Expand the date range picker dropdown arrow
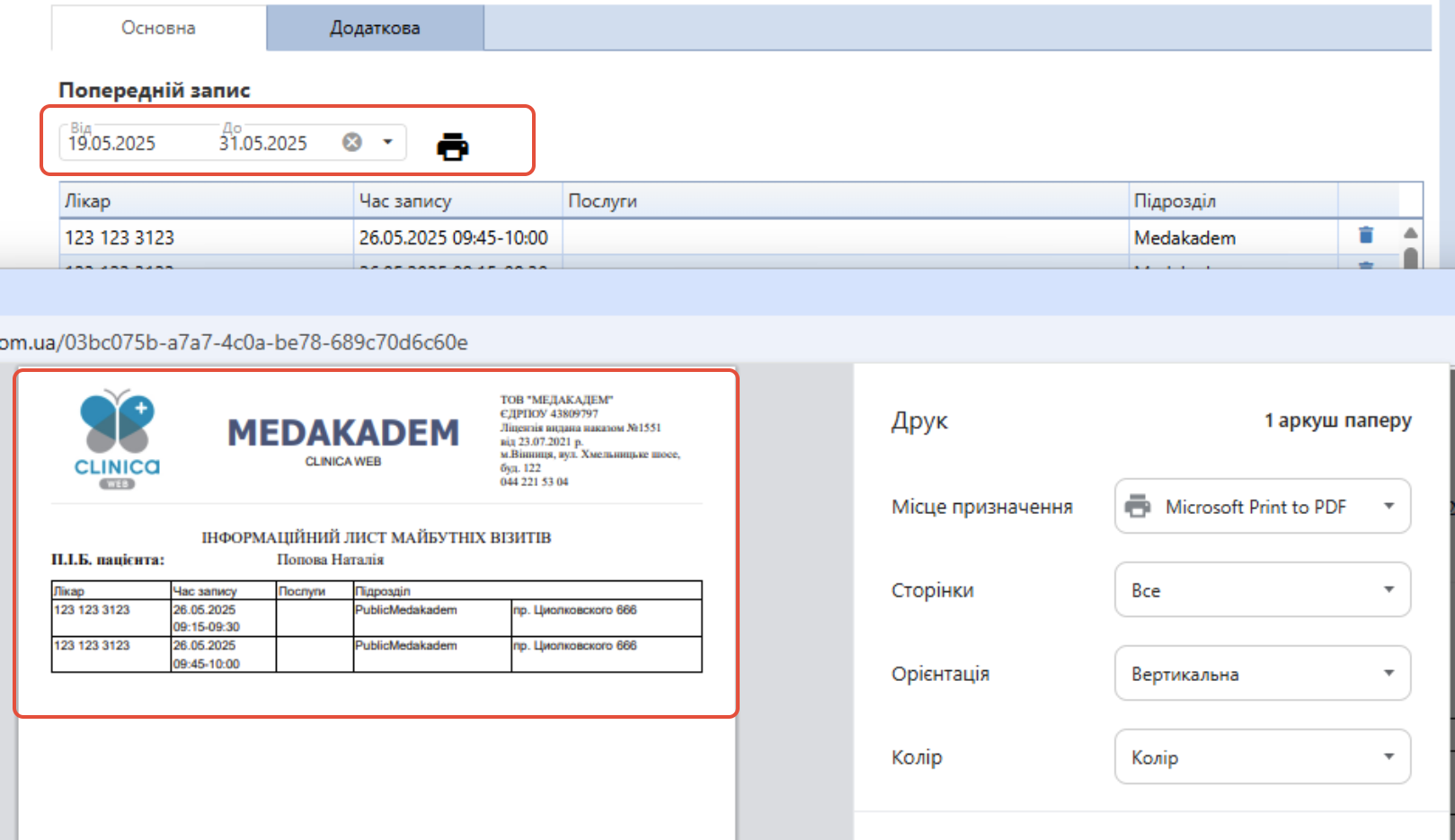The height and width of the screenshot is (840, 1455). click(387, 142)
